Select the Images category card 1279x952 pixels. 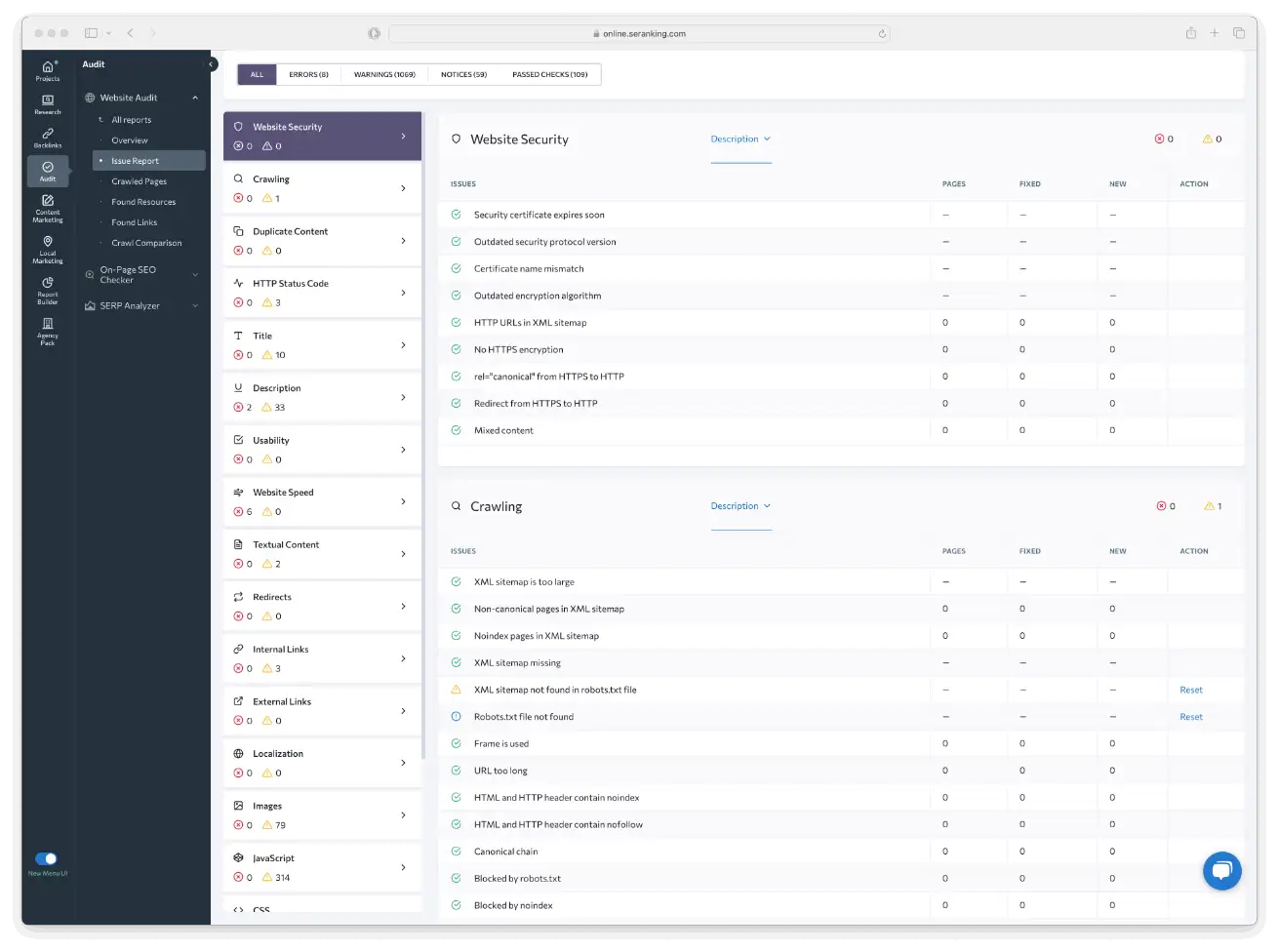tap(322, 815)
